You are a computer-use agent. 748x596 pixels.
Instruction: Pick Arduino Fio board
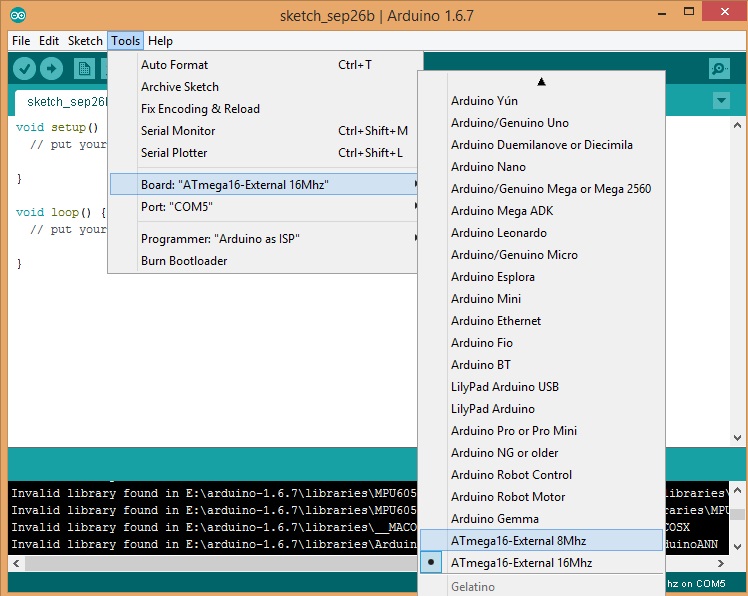[x=541, y=343]
